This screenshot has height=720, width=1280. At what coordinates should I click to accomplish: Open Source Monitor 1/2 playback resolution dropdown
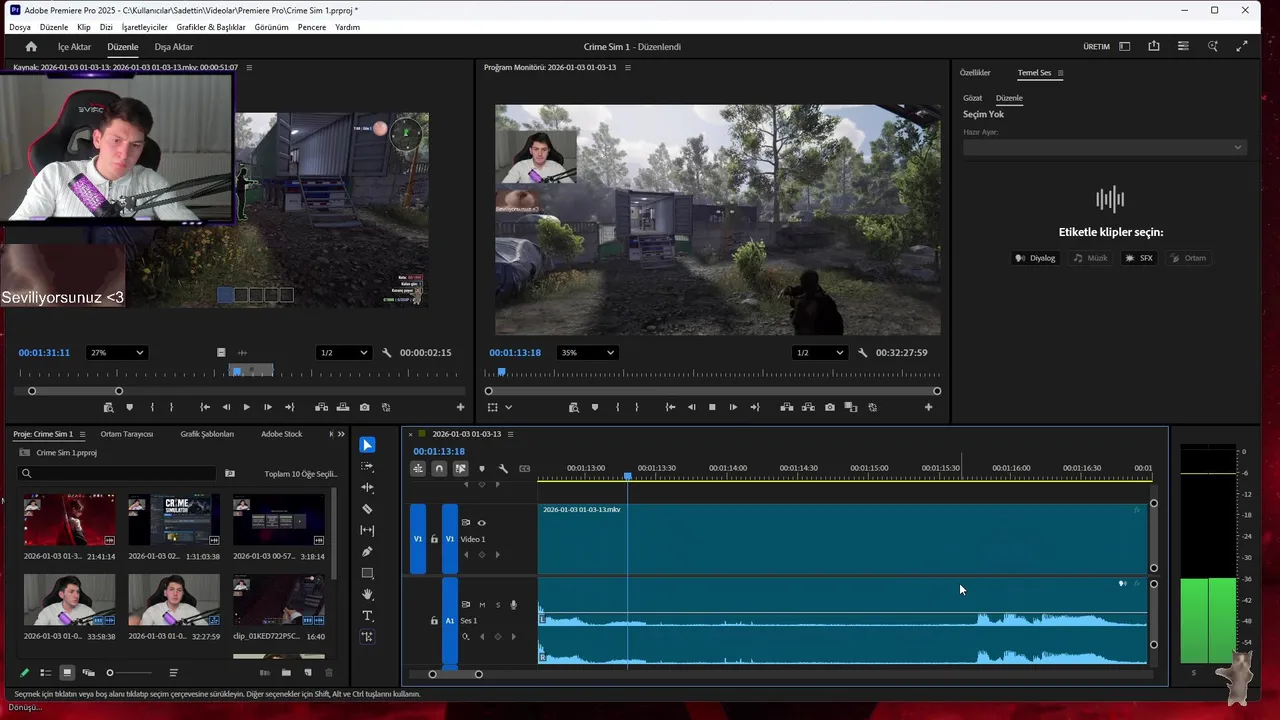click(343, 352)
